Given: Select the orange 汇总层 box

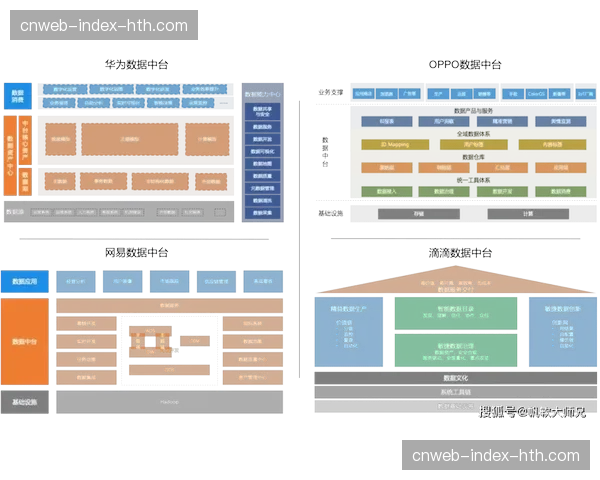Looking at the screenshot, I should point(502,168).
